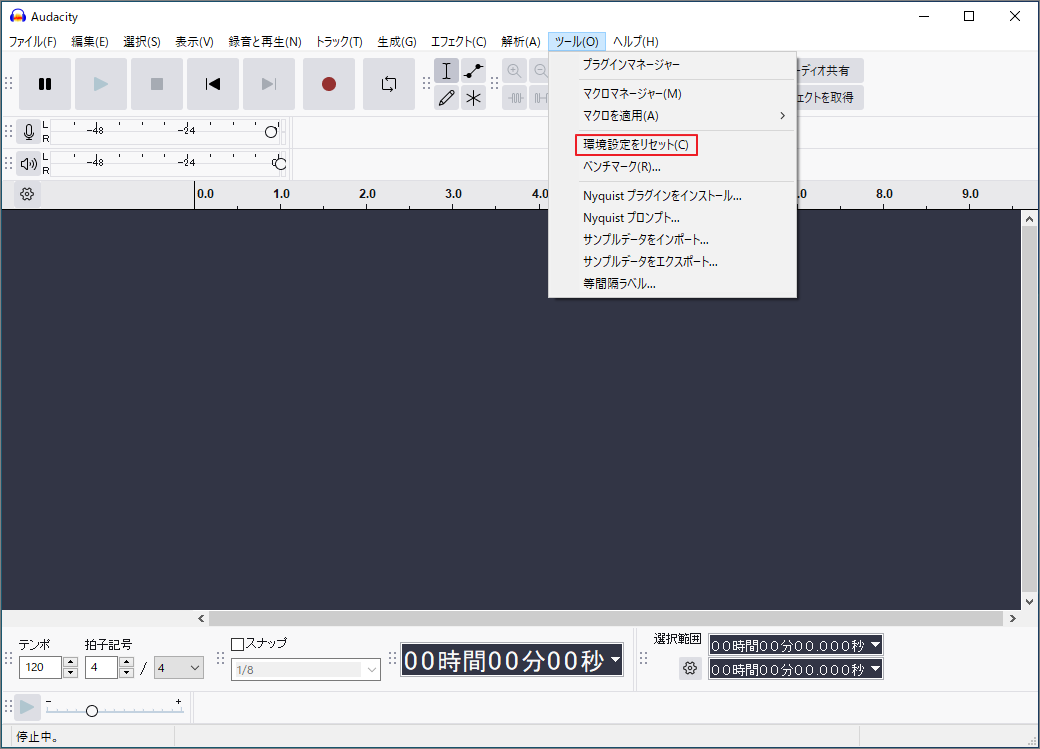
Task: Click the timeline ruler at 2.0 seconds
Action: coord(367,194)
